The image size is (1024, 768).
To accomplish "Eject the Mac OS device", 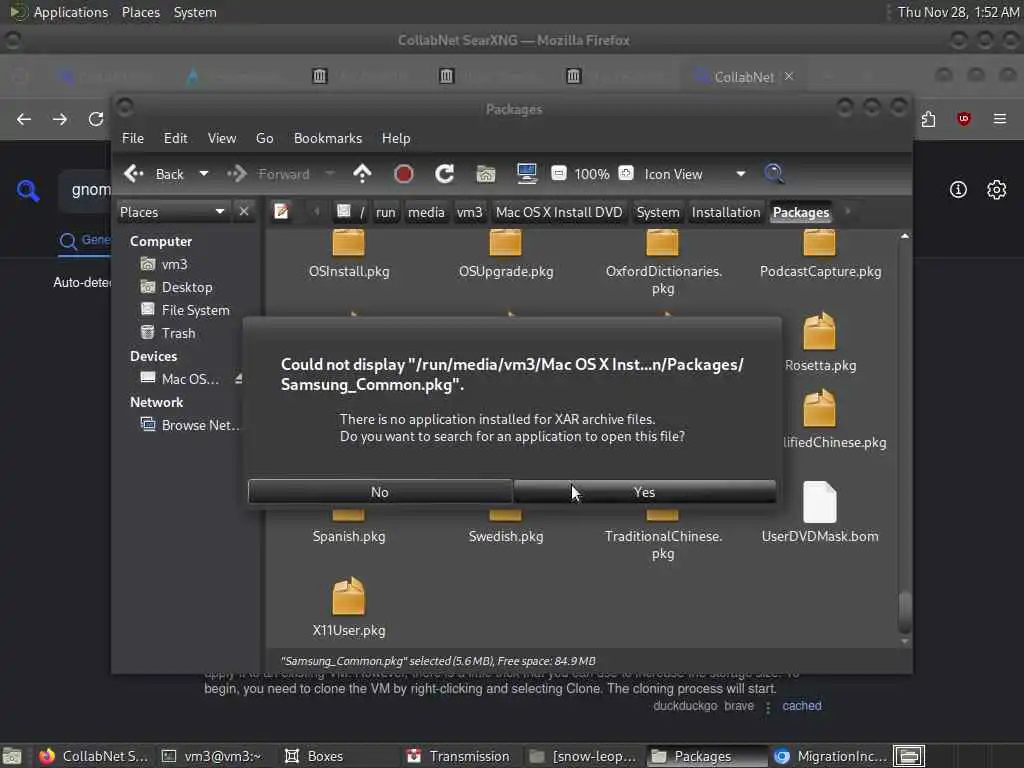I will coord(238,379).
